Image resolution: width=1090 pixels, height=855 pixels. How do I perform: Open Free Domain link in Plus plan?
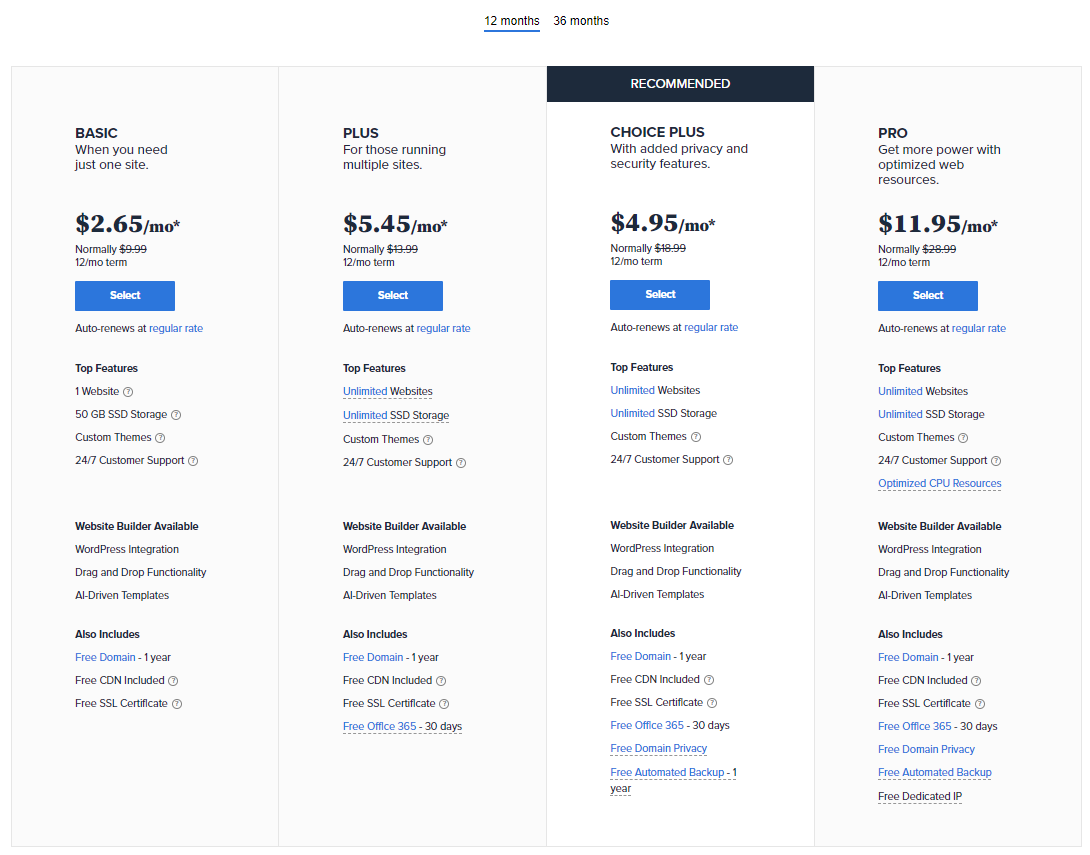(373, 658)
